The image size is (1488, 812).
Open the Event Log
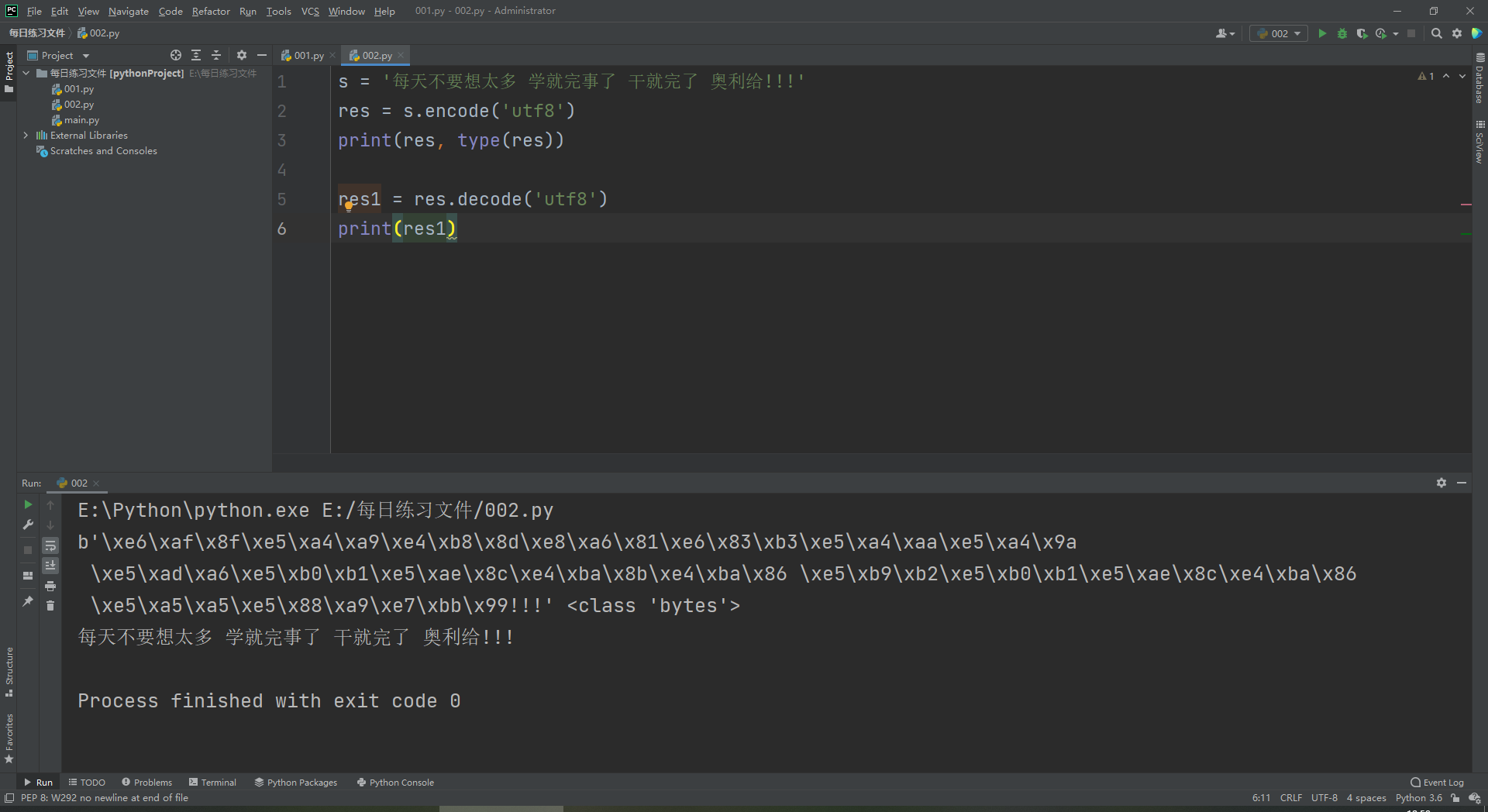[1438, 783]
